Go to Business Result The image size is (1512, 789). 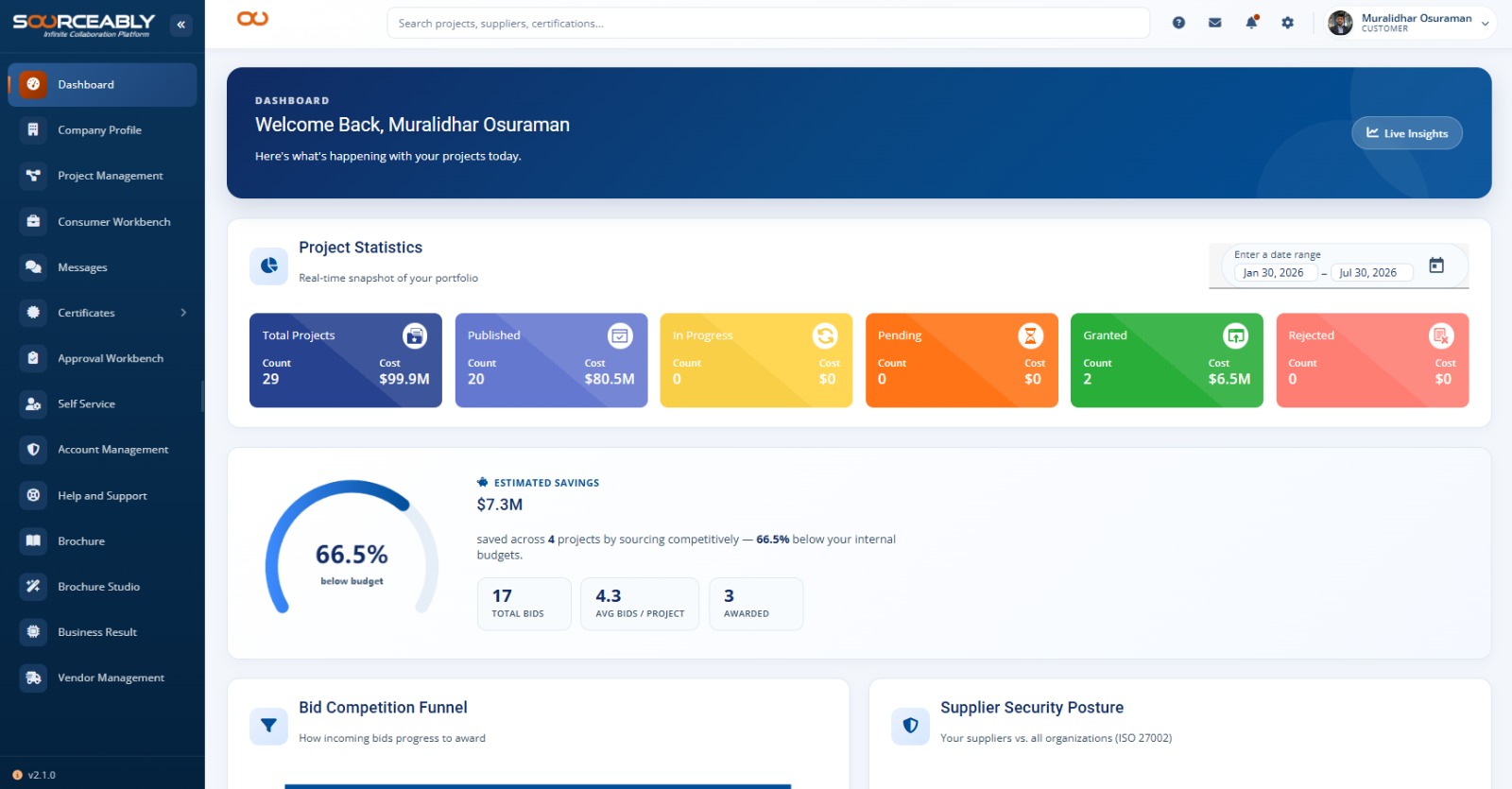102,632
